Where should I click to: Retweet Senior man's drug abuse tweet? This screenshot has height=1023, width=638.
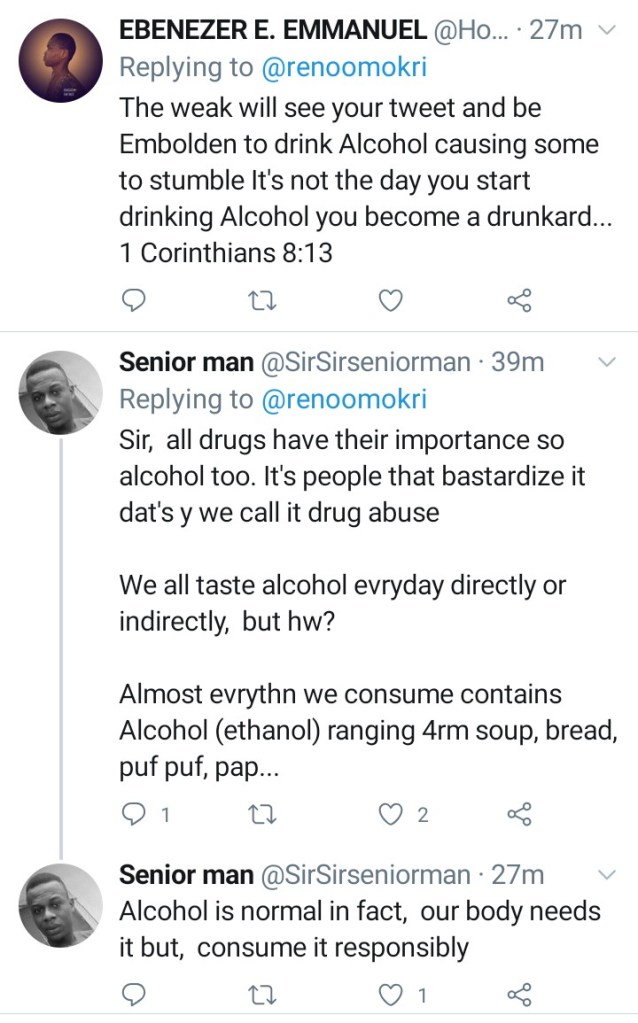click(259, 814)
